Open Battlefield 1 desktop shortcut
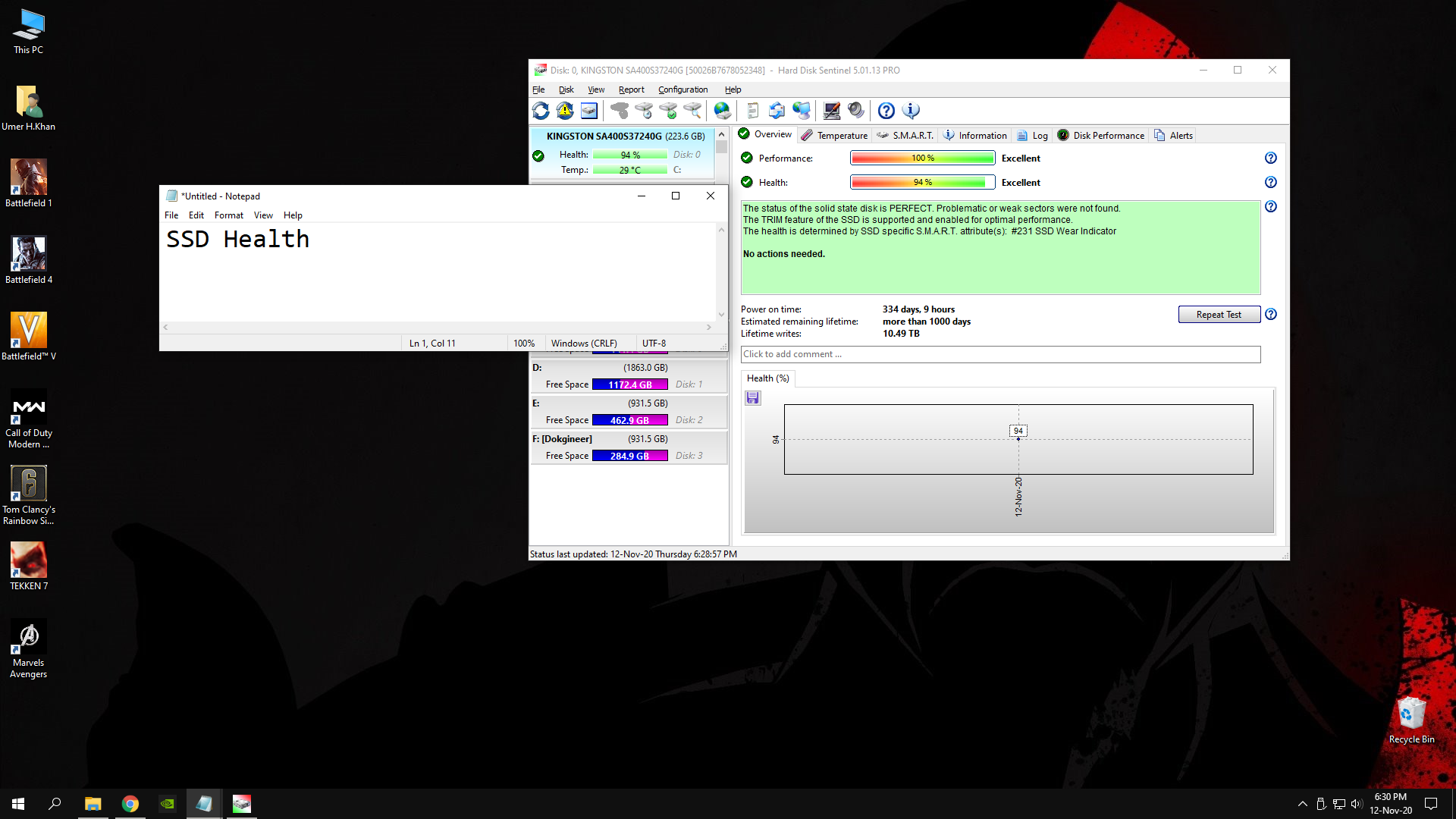 pyautogui.click(x=29, y=183)
